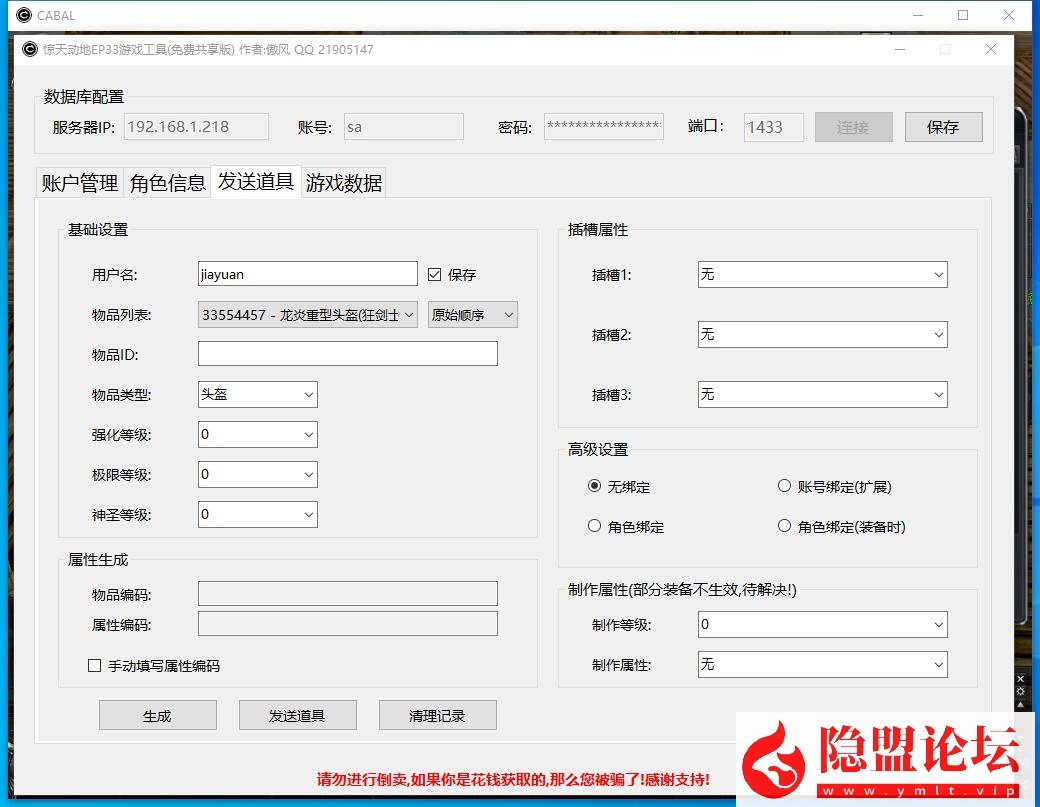1040x807 pixels.
Task: Click the 物品编码 field
Action: [x=348, y=593]
